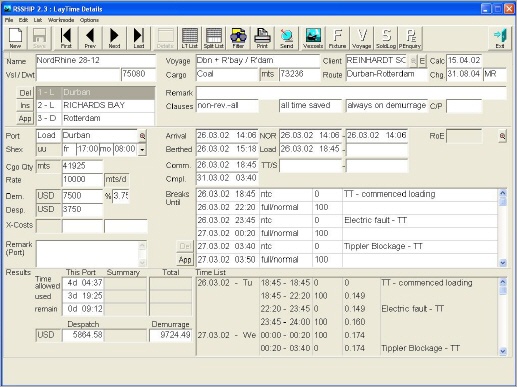517x387 pixels.
Task: Click the lookup icon beside Durban port field
Action: 142,136
